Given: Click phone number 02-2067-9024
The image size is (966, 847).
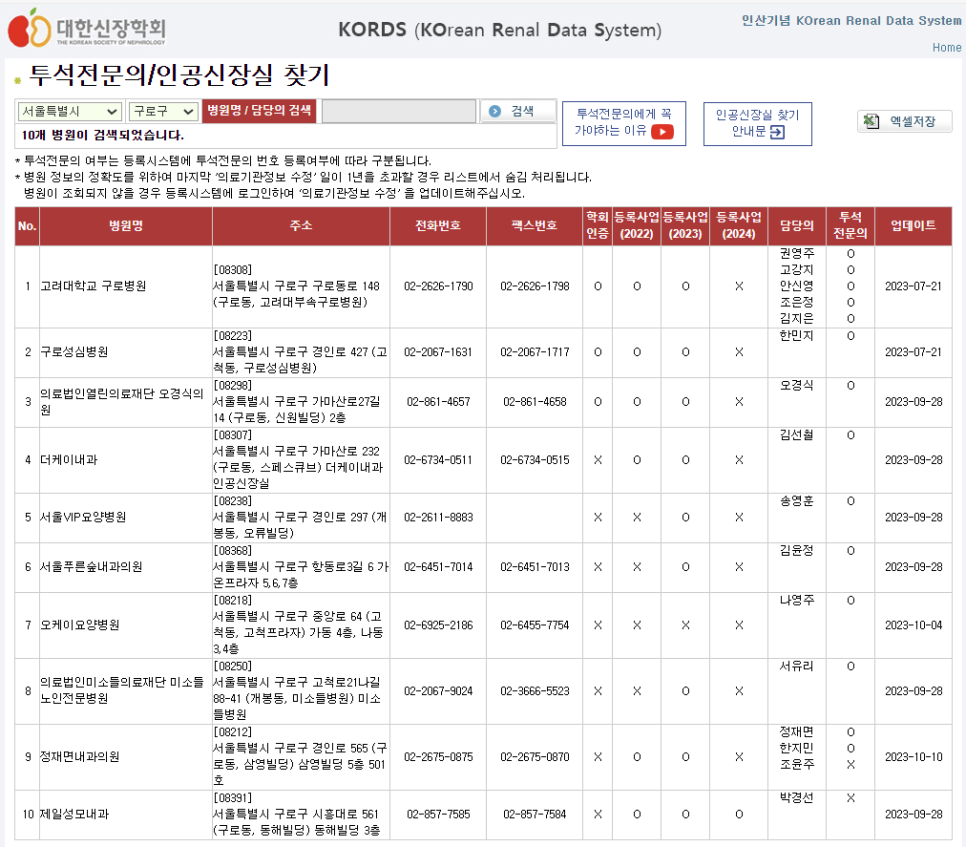Looking at the screenshot, I should pos(438,691).
